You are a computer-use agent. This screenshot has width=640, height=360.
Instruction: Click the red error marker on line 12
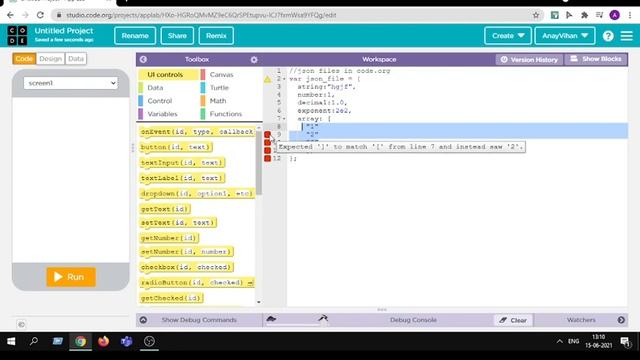(x=267, y=158)
